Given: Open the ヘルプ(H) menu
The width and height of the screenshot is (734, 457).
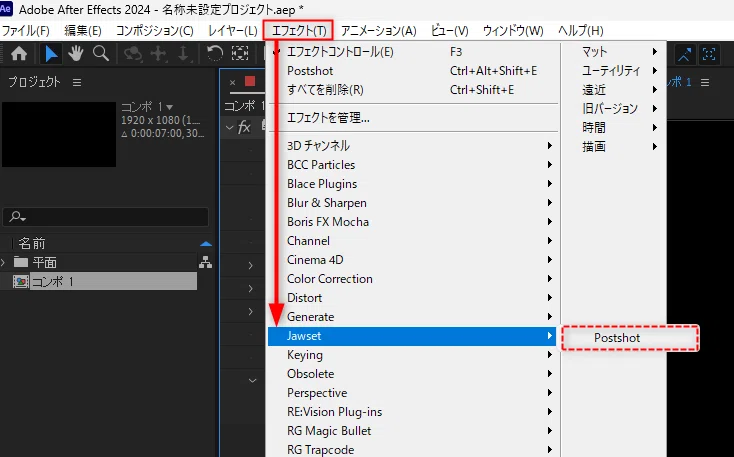Looking at the screenshot, I should pyautogui.click(x=580, y=31).
